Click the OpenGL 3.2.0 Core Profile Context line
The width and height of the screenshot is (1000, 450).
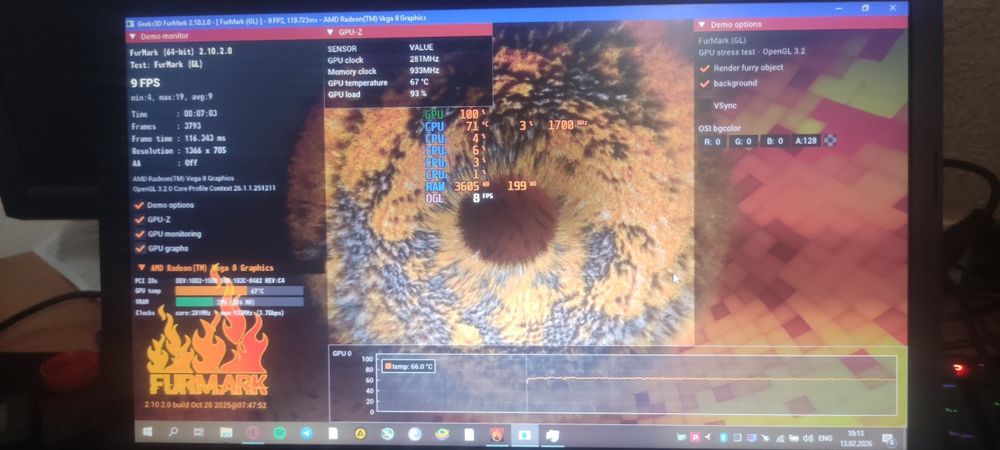(x=204, y=189)
